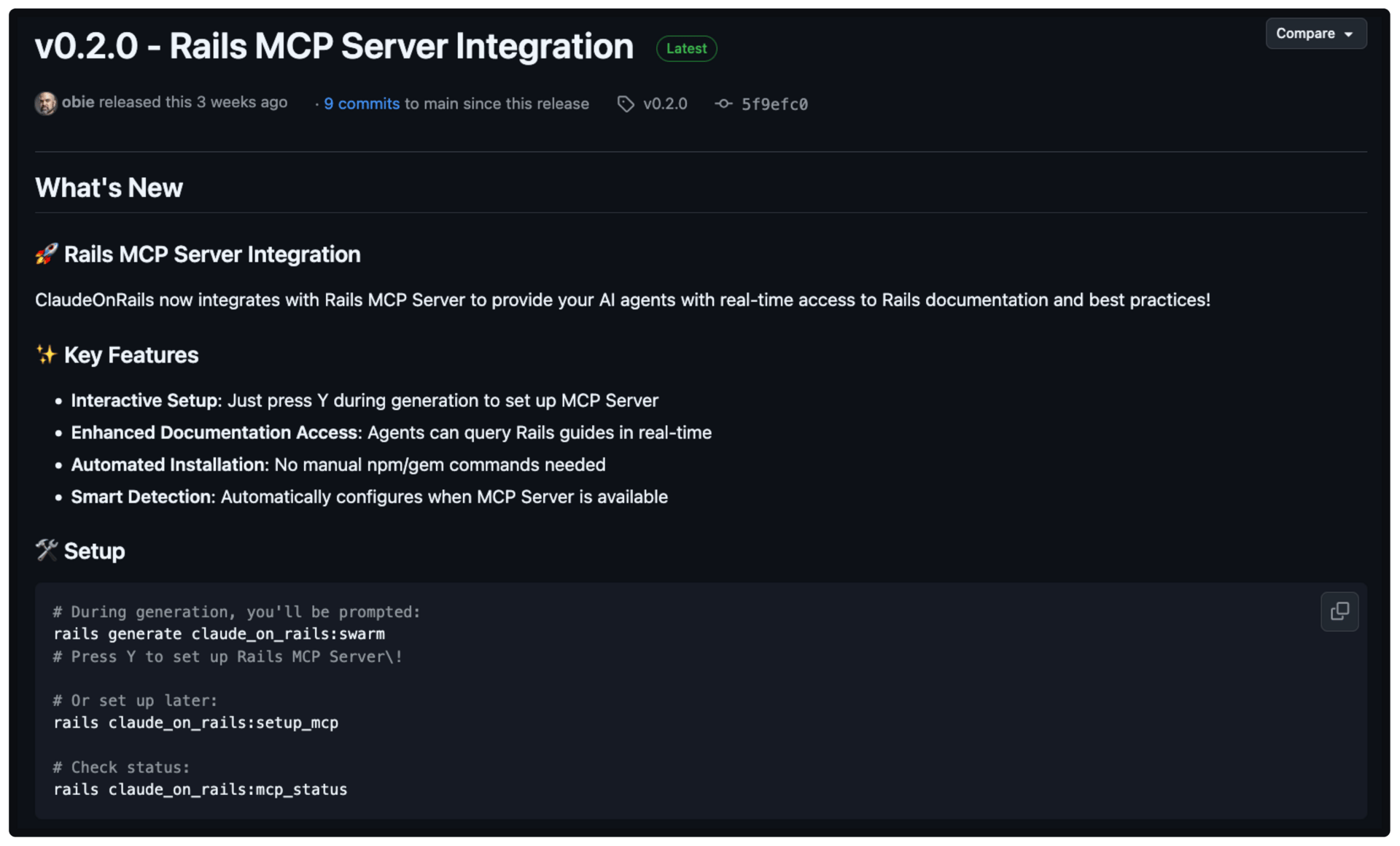Click the rails claude_on_rails:setup_mcp line

click(195, 723)
